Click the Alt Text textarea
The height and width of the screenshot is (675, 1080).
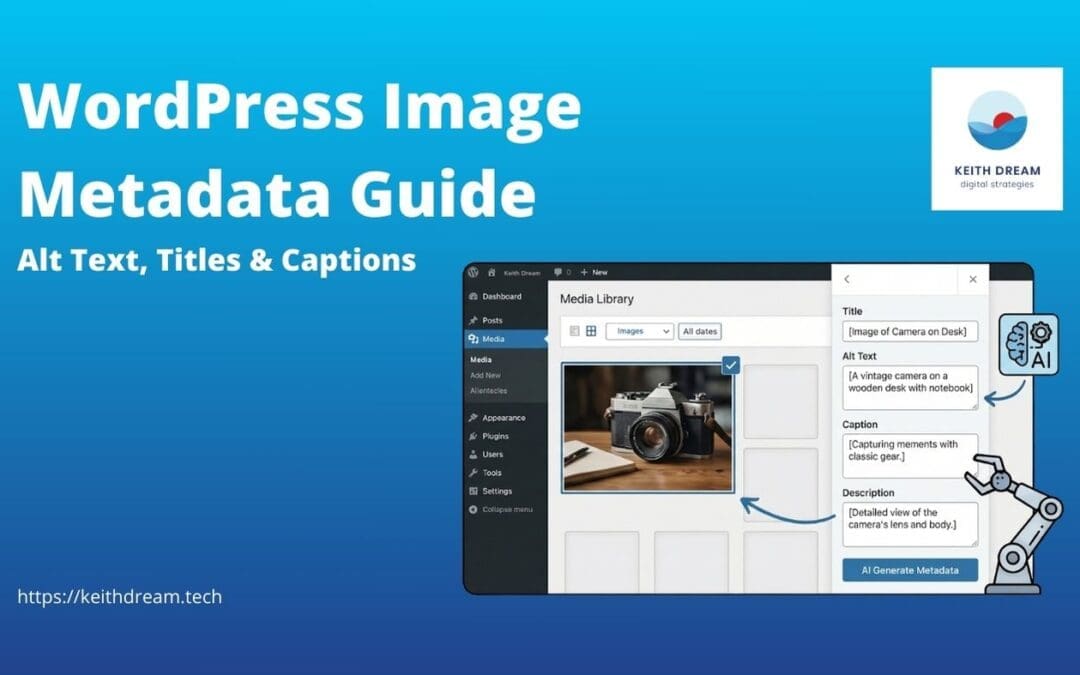tap(910, 388)
